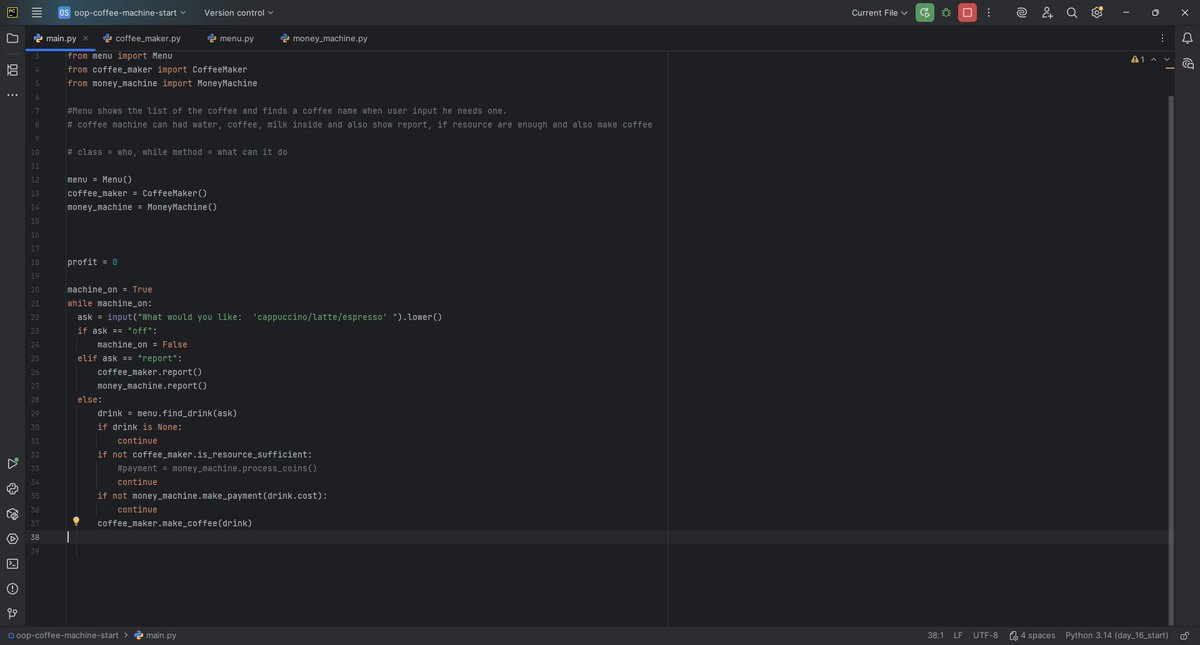Open the hamburger main menu

(x=37, y=13)
